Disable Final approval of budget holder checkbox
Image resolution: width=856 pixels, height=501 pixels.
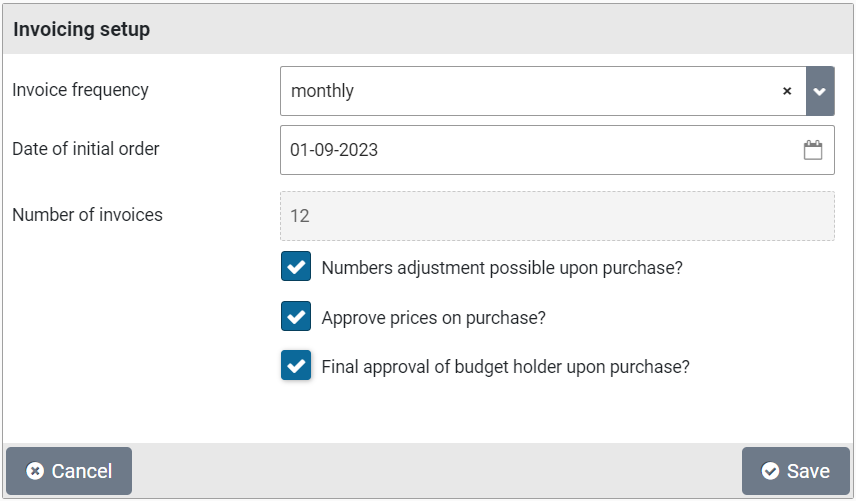pos(296,366)
